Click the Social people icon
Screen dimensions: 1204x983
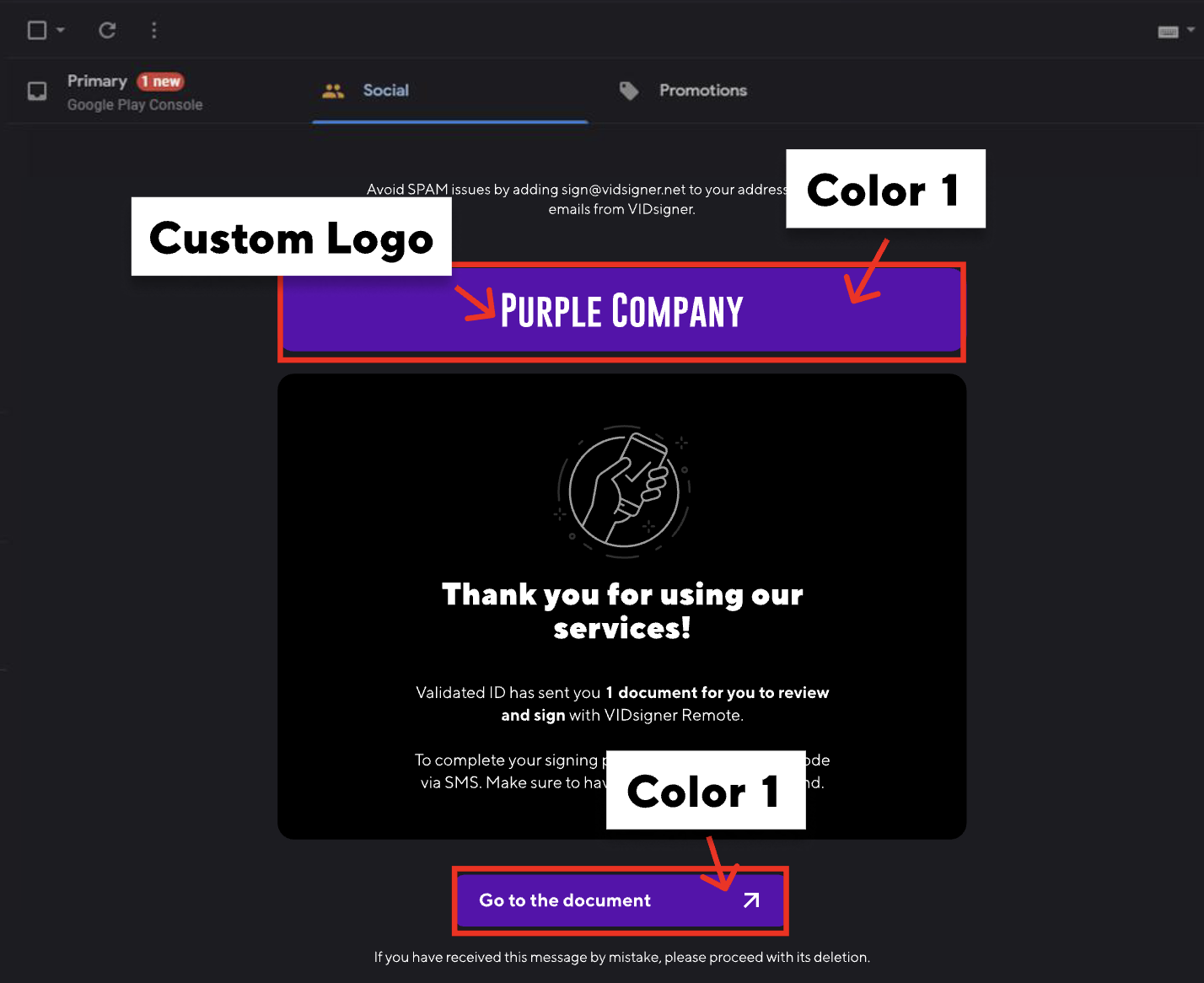(333, 91)
